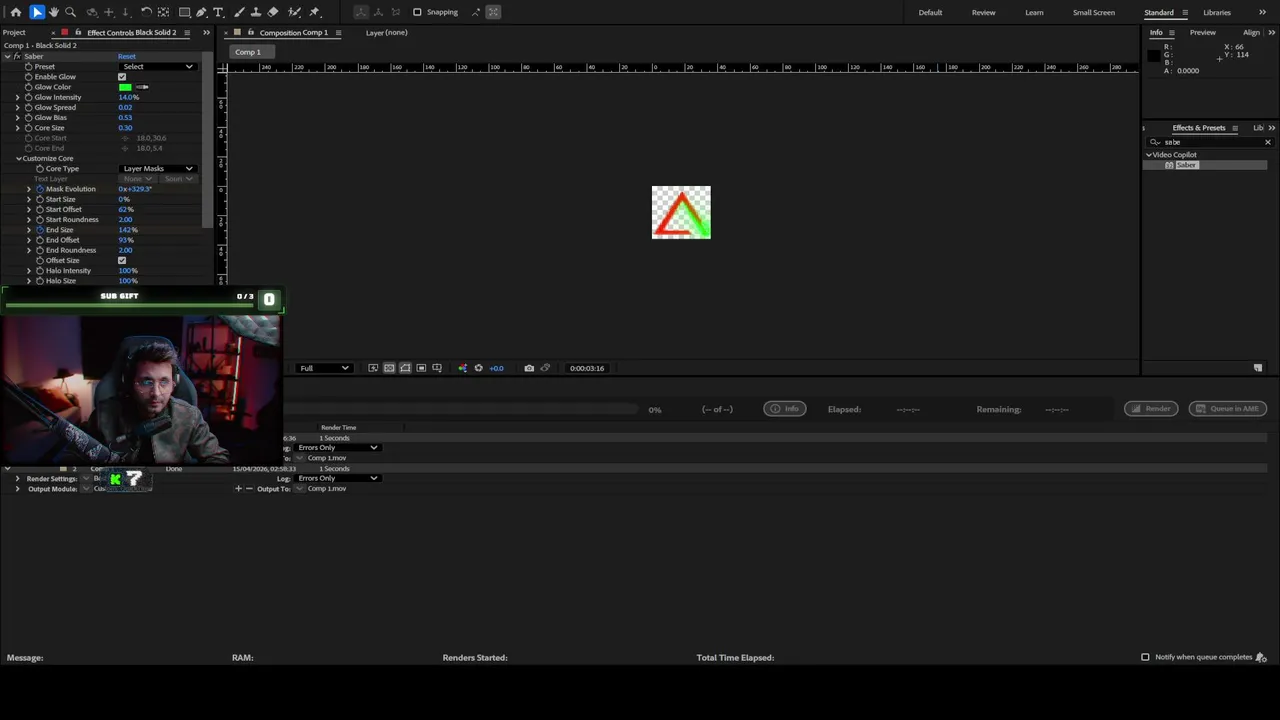The image size is (1280, 720).
Task: Click the render queue Info button
Action: coord(785,409)
